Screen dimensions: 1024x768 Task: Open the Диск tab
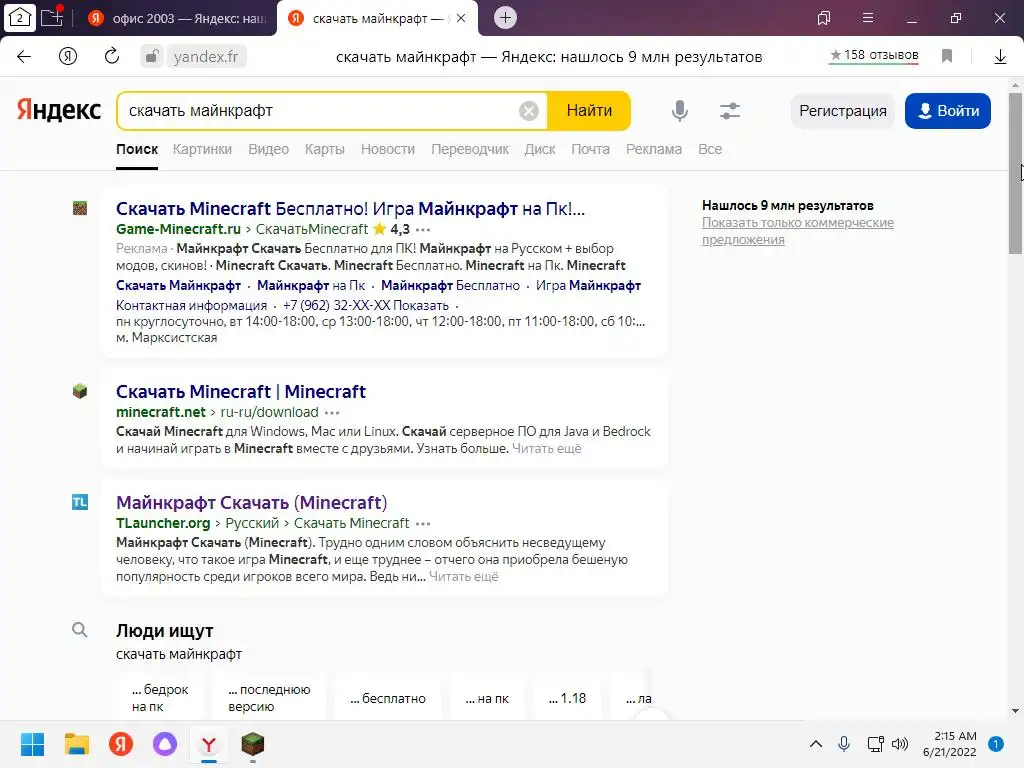(x=540, y=150)
